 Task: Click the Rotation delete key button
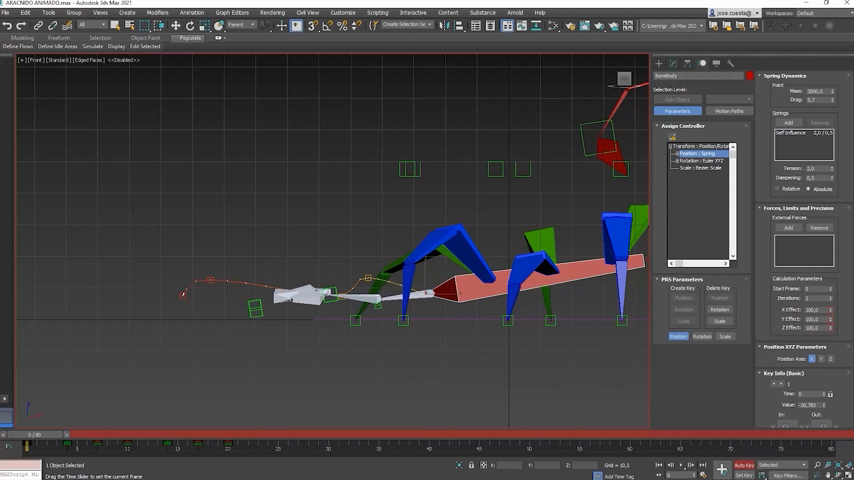(x=719, y=309)
